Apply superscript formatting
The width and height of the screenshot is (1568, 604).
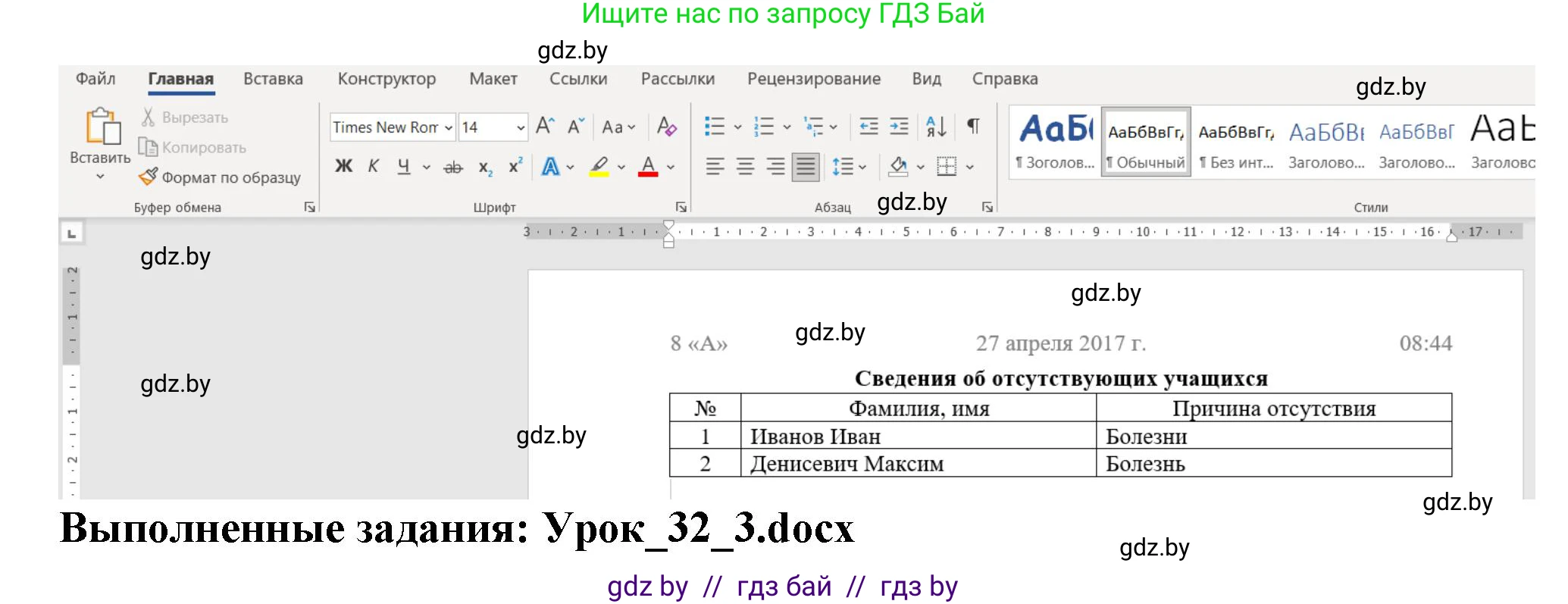tap(515, 166)
